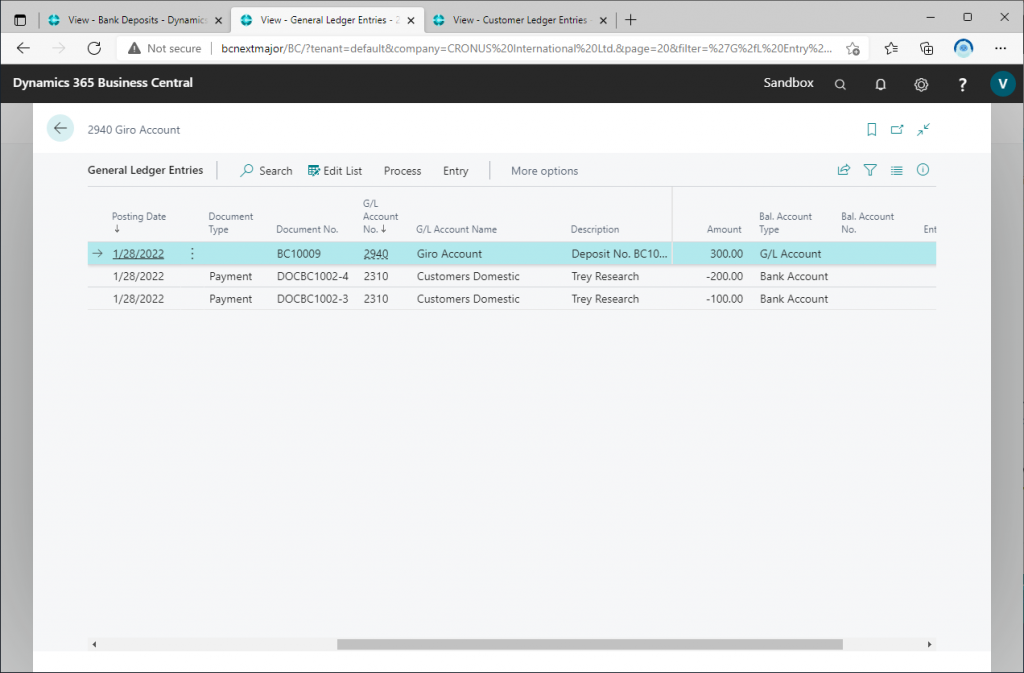Open the Bal. Account Type column header menu

[785, 223]
